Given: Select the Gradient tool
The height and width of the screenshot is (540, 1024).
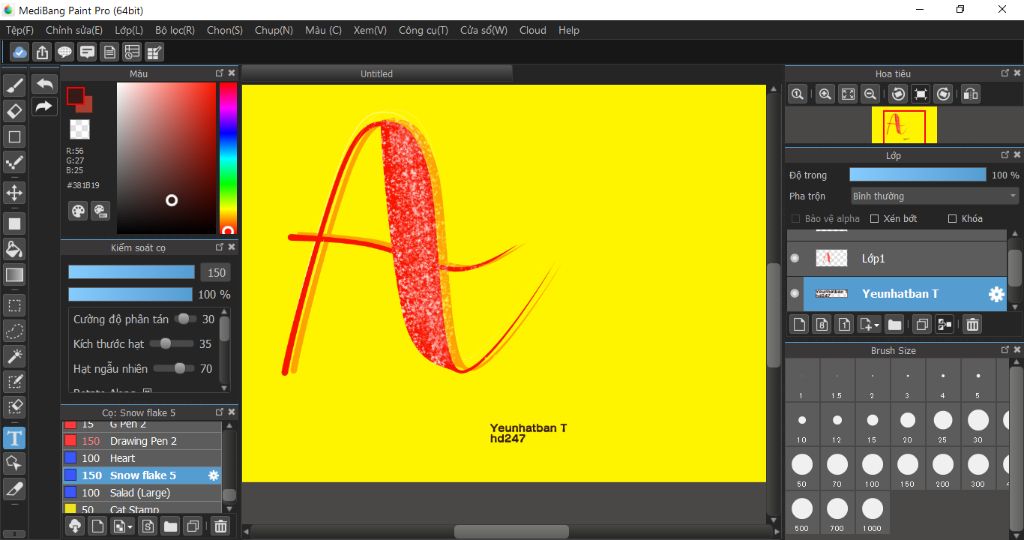Looking at the screenshot, I should pyautogui.click(x=14, y=275).
